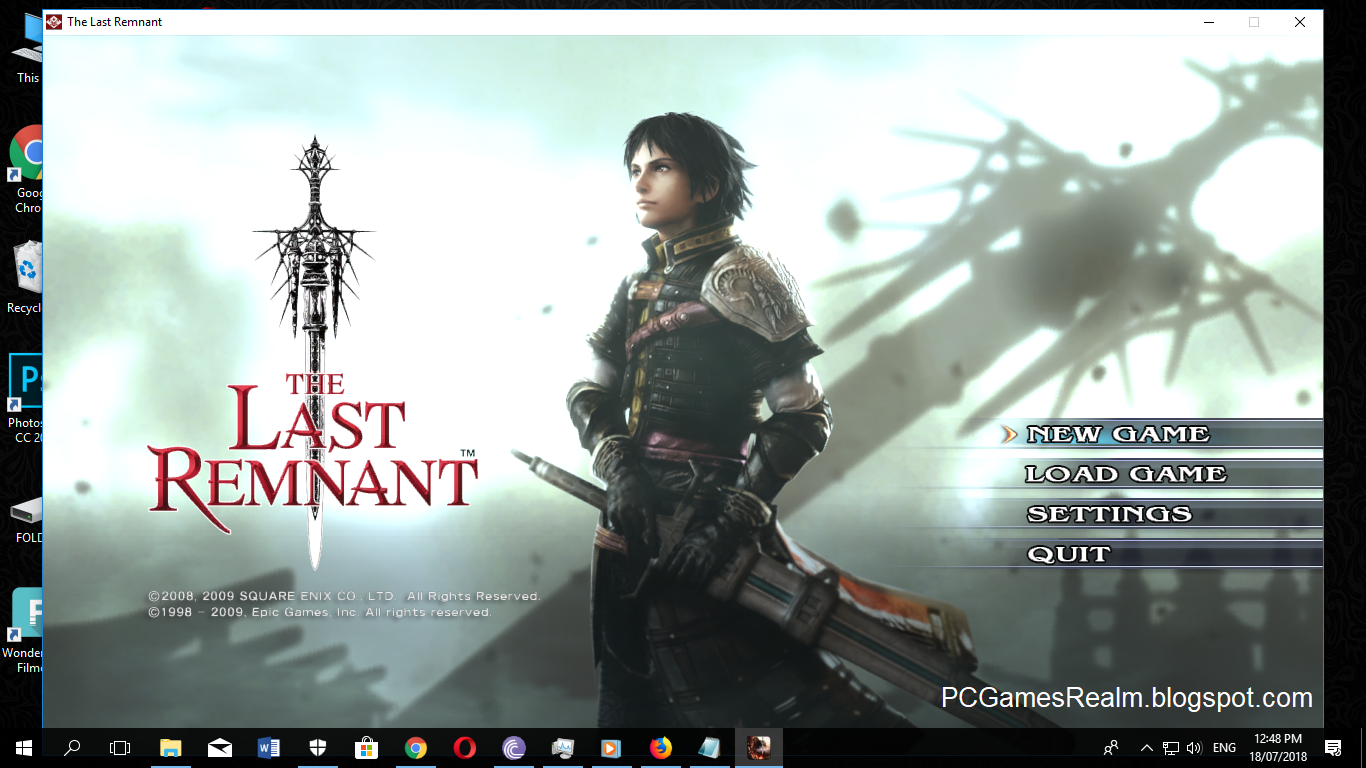This screenshot has height=768, width=1366.
Task: Open File Explorer from the taskbar
Action: pyautogui.click(x=171, y=747)
